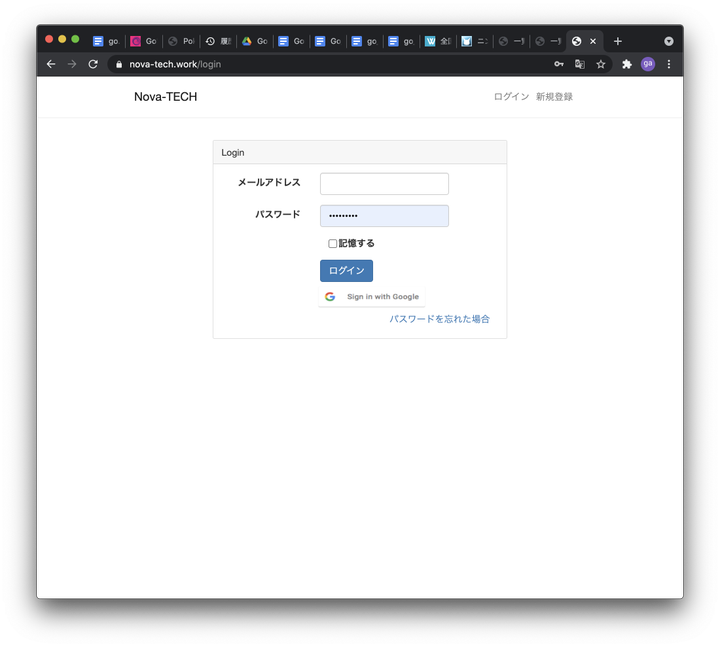Focus the パスワード input field
Image resolution: width=720 pixels, height=647 pixels.
(384, 216)
